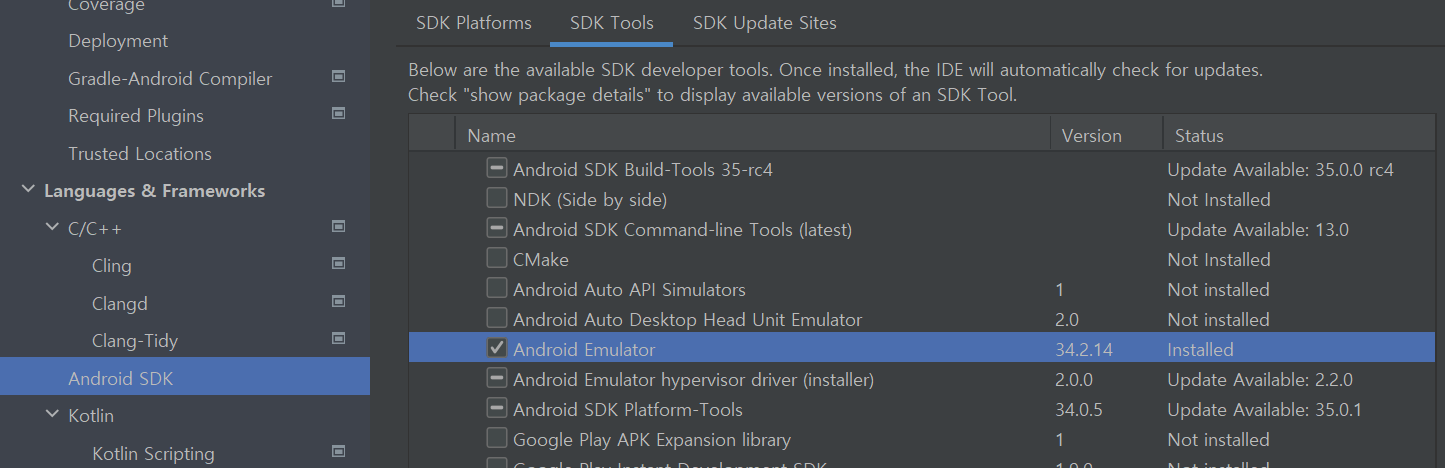The height and width of the screenshot is (468, 1445).
Task: Open Coverage settings page
Action: coord(106,6)
